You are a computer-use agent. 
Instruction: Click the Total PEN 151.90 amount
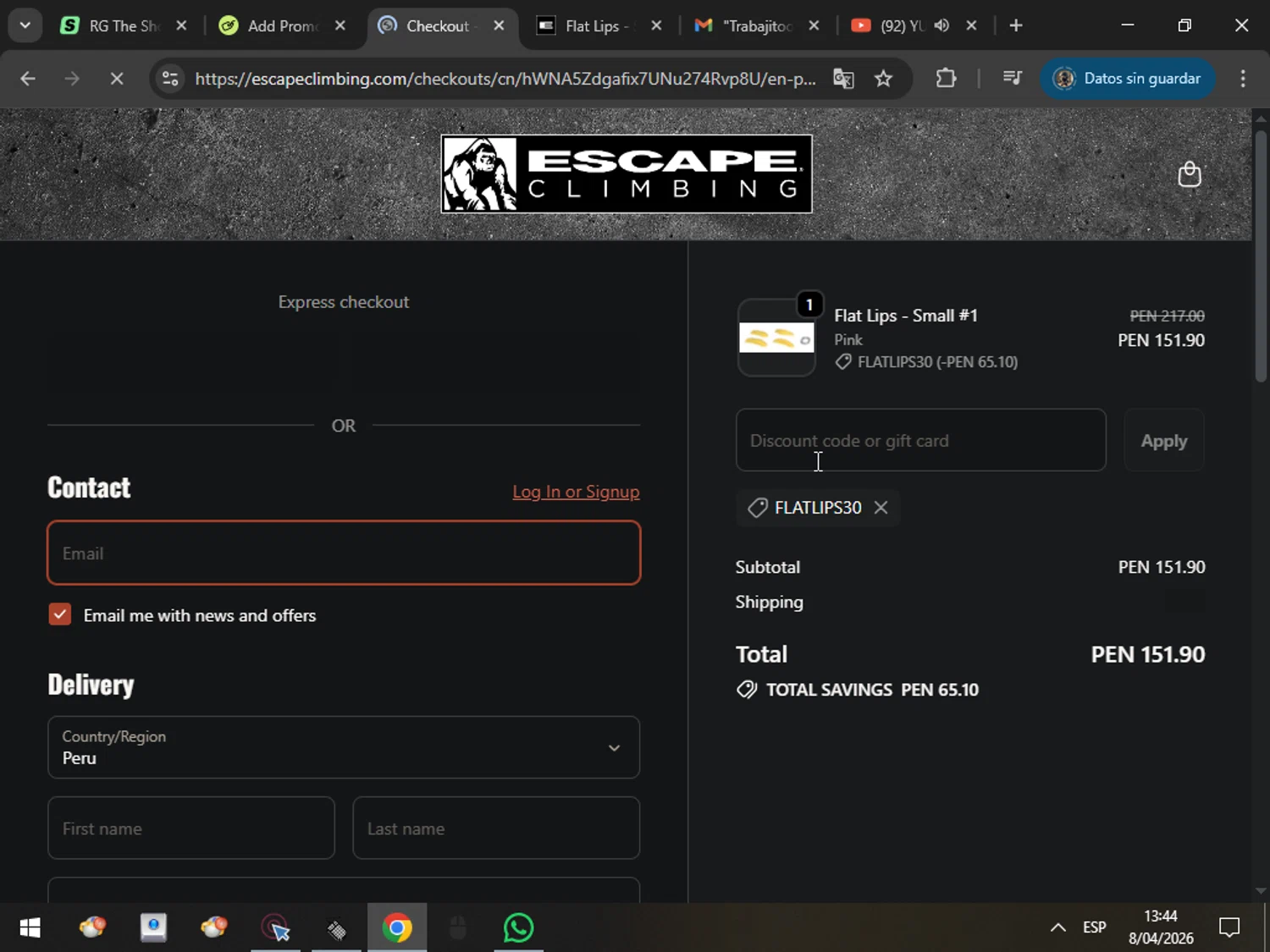1147,654
